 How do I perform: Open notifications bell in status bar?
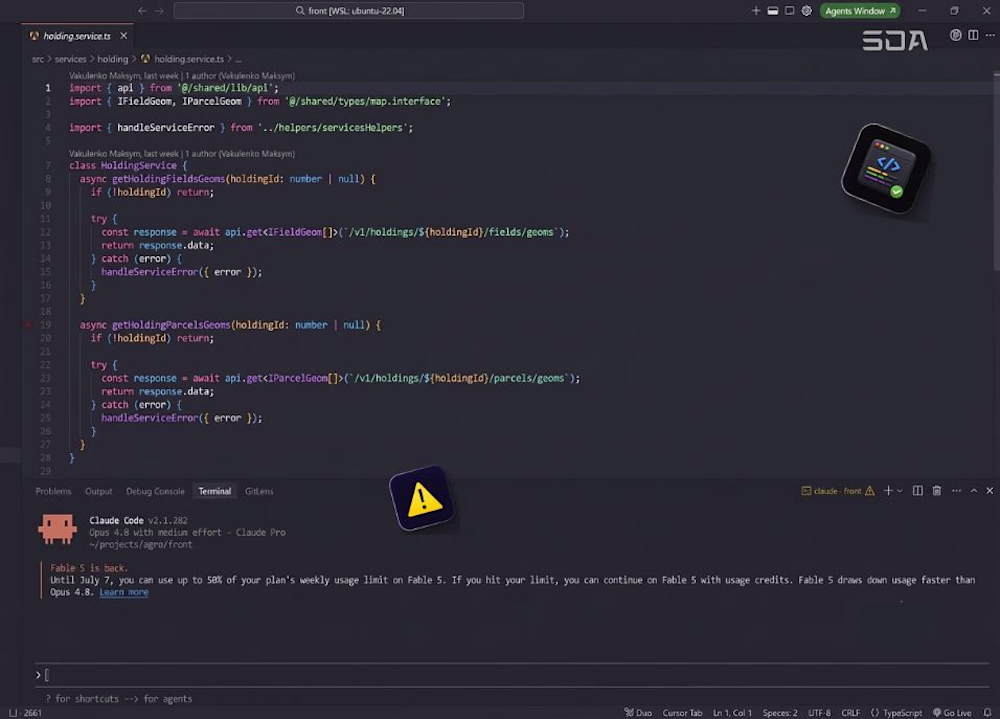point(987,713)
